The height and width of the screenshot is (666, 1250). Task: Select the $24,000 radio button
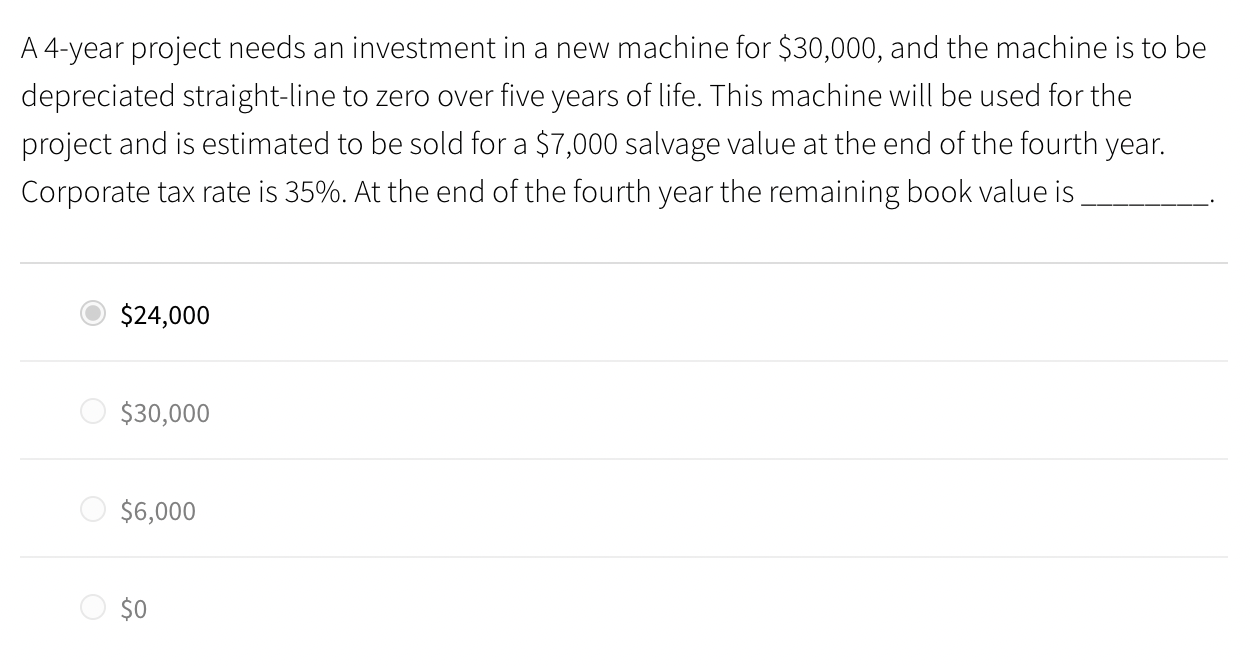pos(93,314)
